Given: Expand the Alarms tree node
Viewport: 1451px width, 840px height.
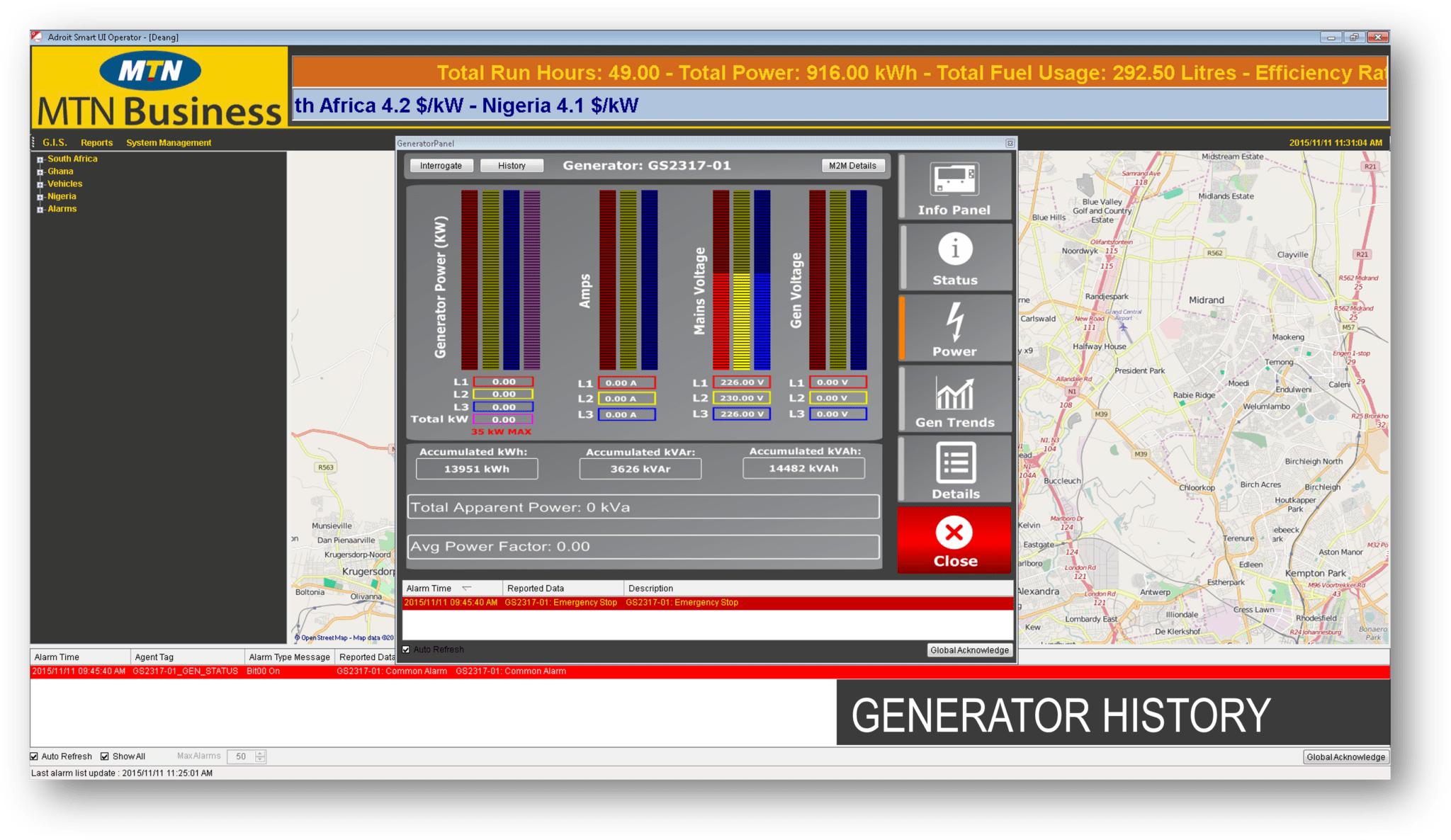Looking at the screenshot, I should (x=40, y=210).
